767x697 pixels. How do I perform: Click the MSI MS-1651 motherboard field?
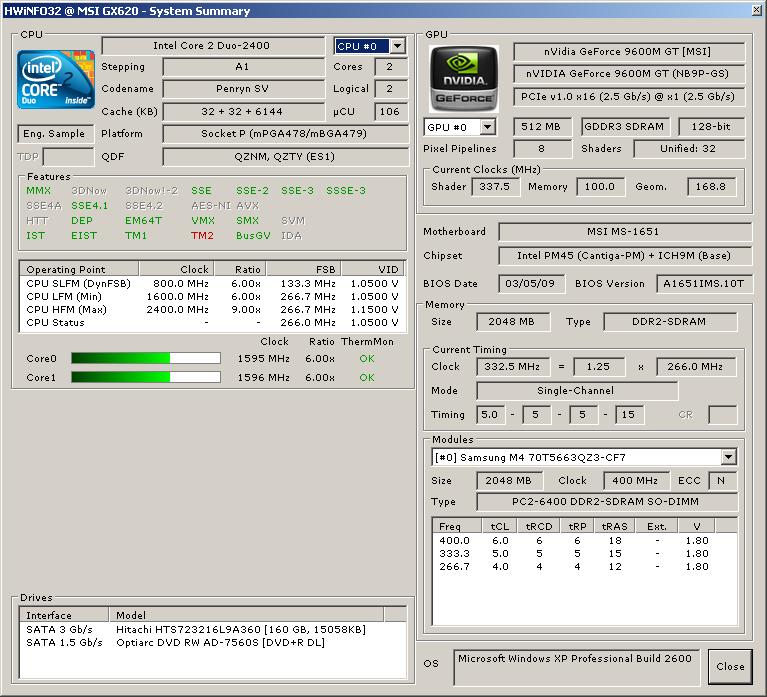click(x=625, y=232)
